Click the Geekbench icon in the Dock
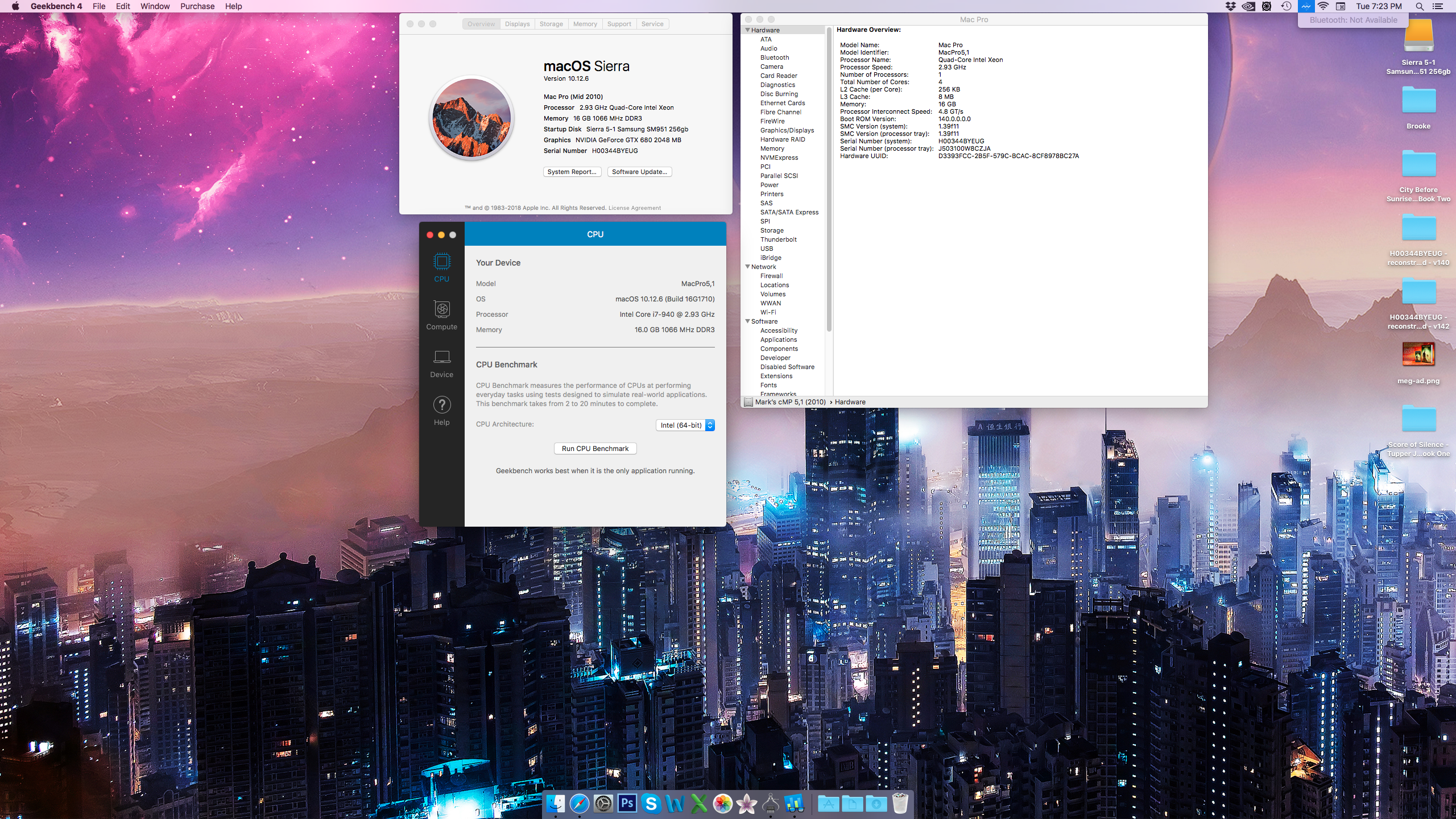Viewport: 1456px width, 819px height. tap(794, 803)
